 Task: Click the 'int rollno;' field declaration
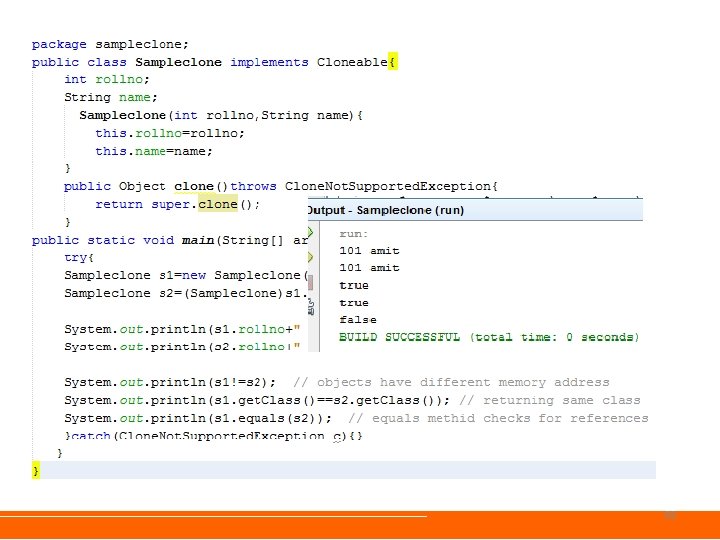107,79
